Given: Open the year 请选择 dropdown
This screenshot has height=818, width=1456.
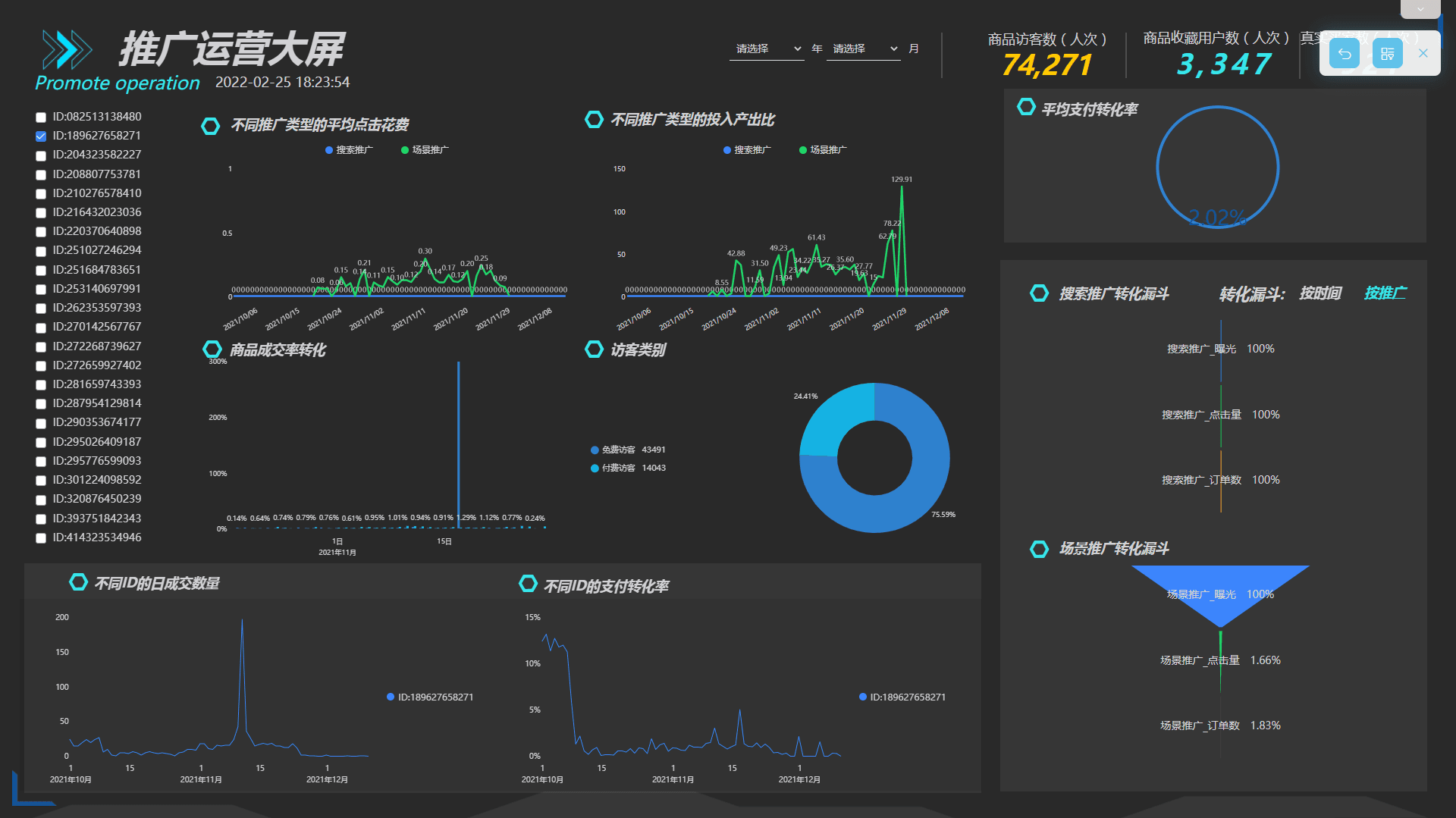Looking at the screenshot, I should pos(767,49).
